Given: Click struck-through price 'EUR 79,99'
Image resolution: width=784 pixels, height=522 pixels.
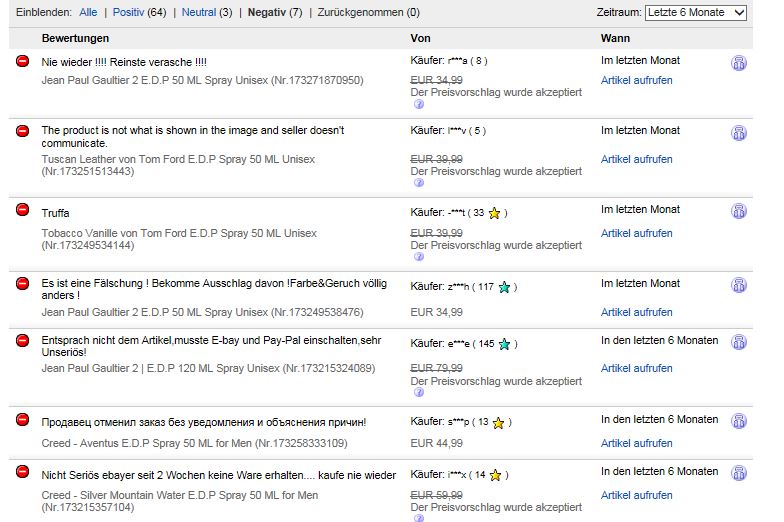Looking at the screenshot, I should [x=436, y=368].
